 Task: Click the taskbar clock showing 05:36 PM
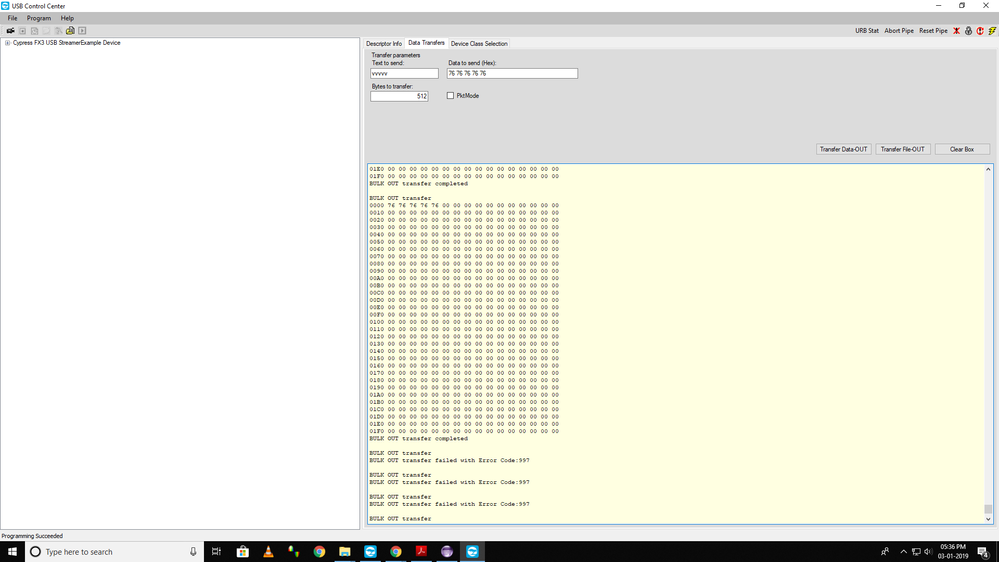pos(953,552)
